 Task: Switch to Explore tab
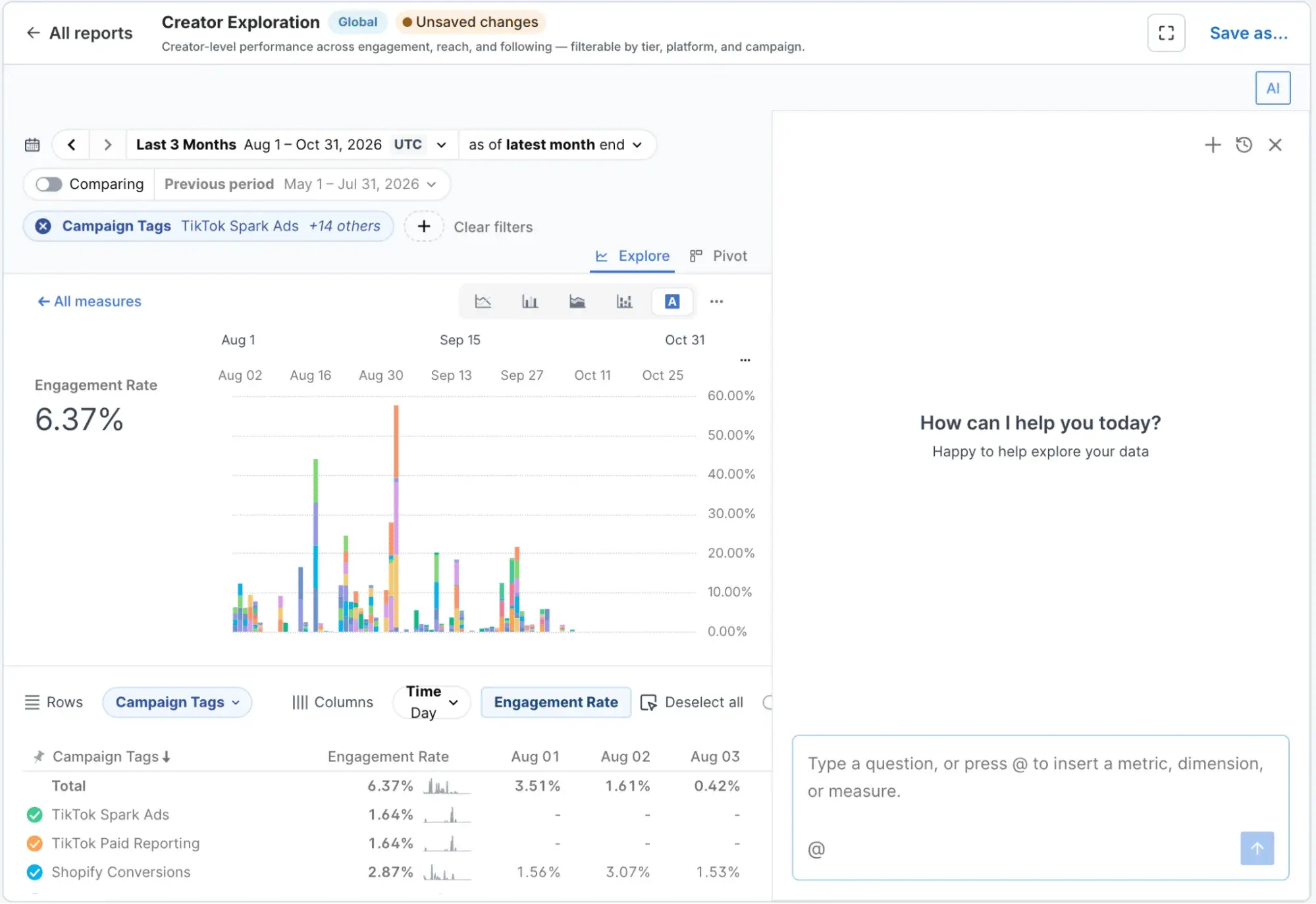[632, 256]
